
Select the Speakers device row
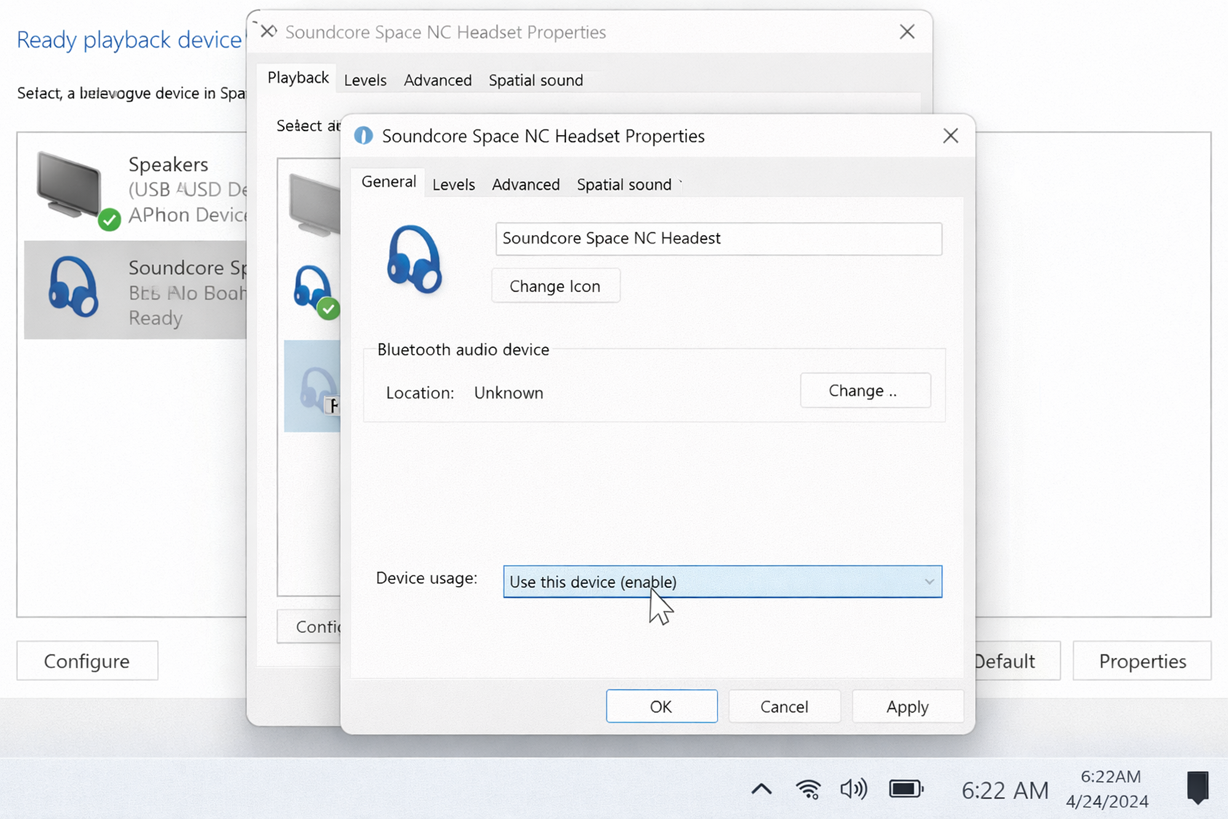click(x=135, y=189)
